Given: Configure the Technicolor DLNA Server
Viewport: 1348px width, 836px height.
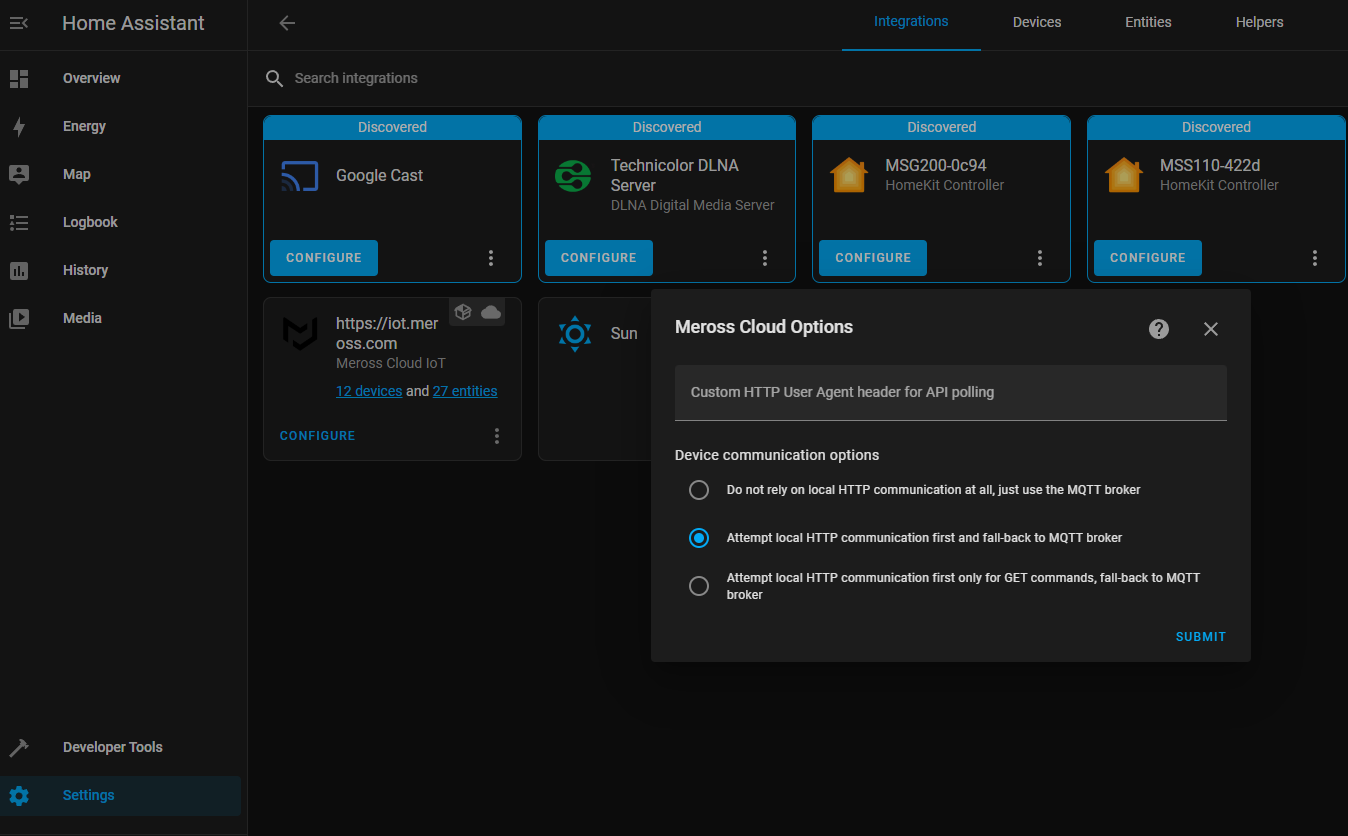Looking at the screenshot, I should [598, 258].
